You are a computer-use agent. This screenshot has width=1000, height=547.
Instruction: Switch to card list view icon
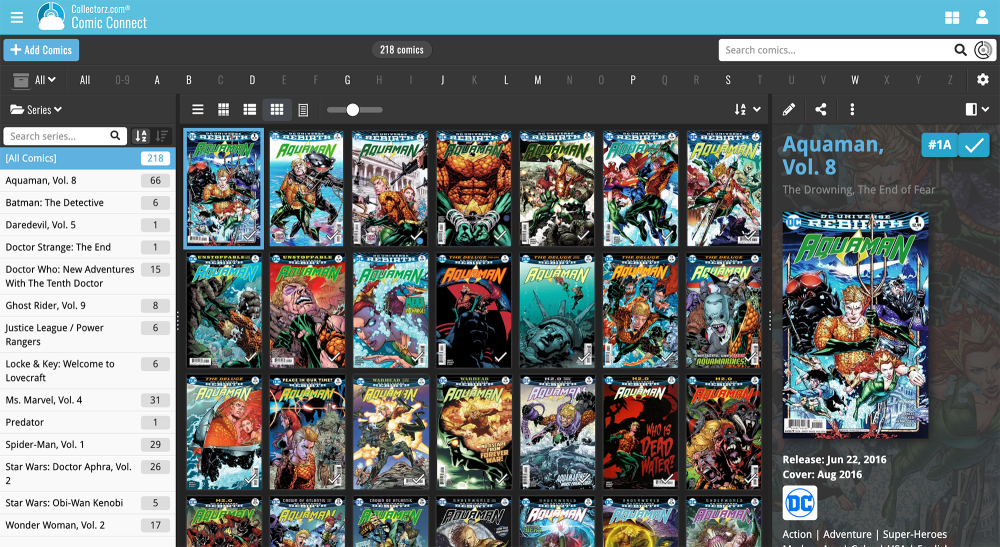[x=250, y=110]
